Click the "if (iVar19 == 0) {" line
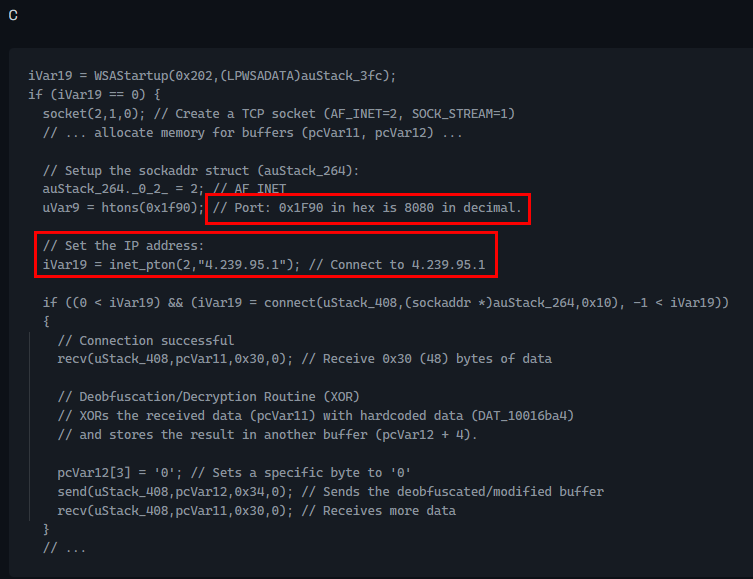The width and height of the screenshot is (753, 579). (90, 95)
